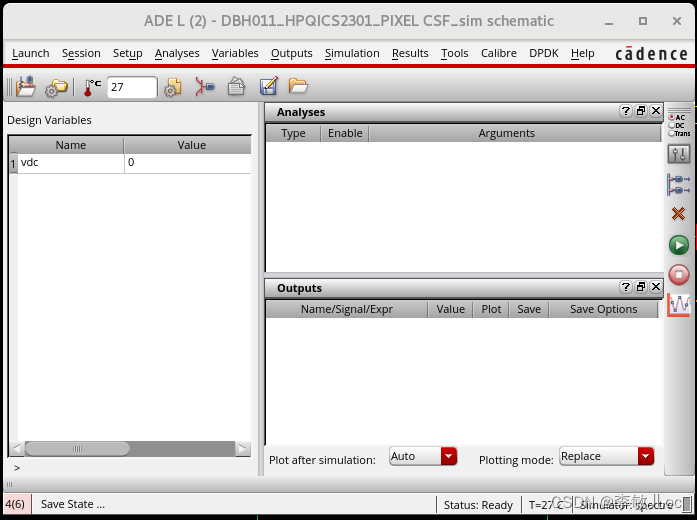The width and height of the screenshot is (697, 520).
Task: Click the 4(6) indicator in status bar
Action: coord(15,504)
